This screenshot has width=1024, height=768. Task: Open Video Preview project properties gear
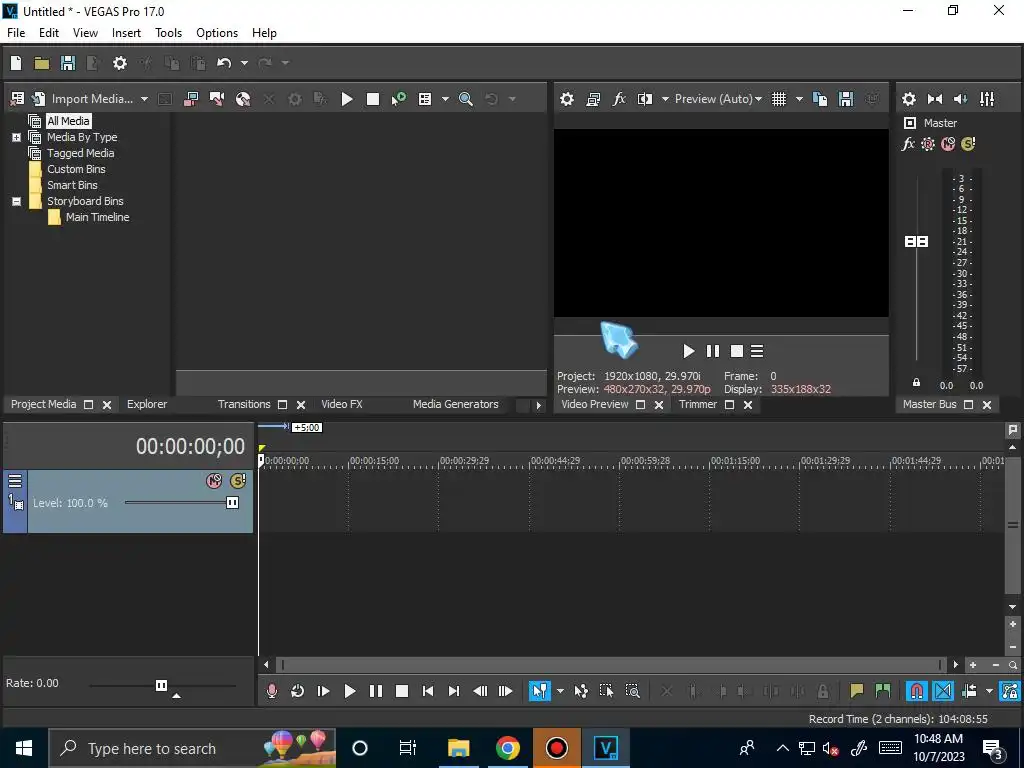coord(567,99)
